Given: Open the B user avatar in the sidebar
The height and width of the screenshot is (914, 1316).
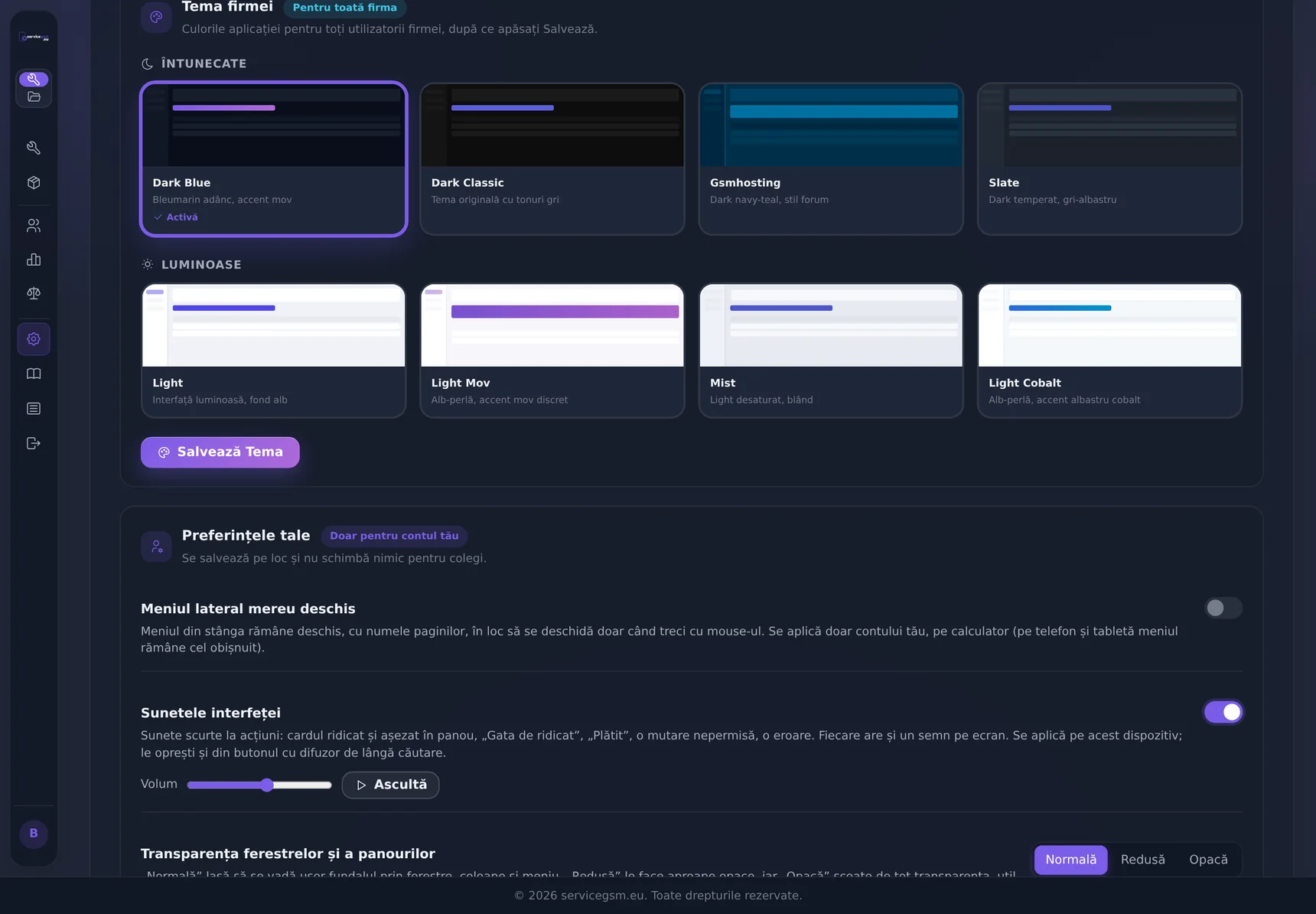Looking at the screenshot, I should (x=34, y=834).
